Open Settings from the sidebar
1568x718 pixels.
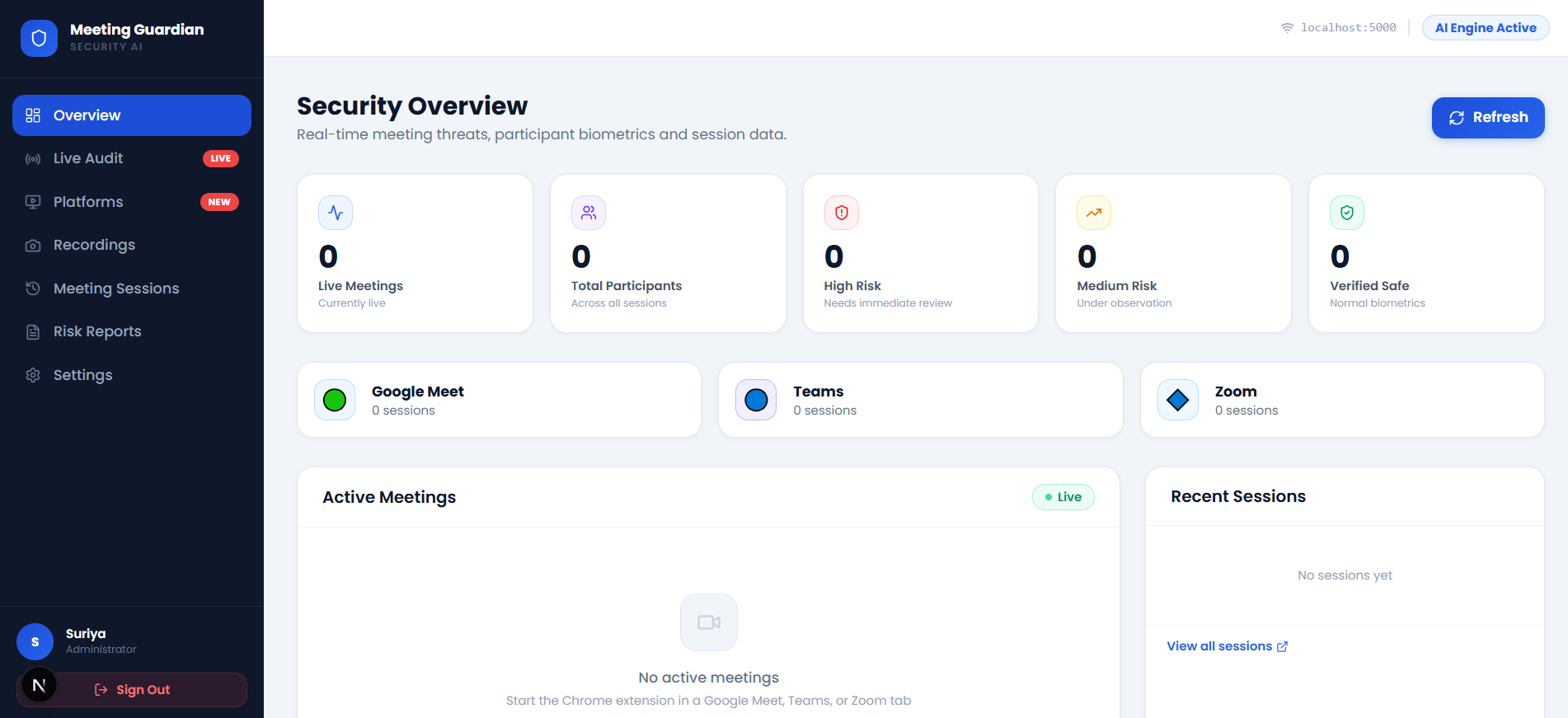click(x=132, y=375)
